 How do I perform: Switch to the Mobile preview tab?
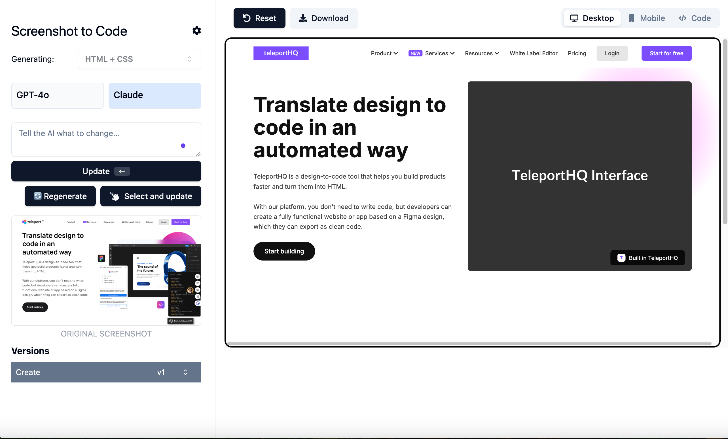647,18
